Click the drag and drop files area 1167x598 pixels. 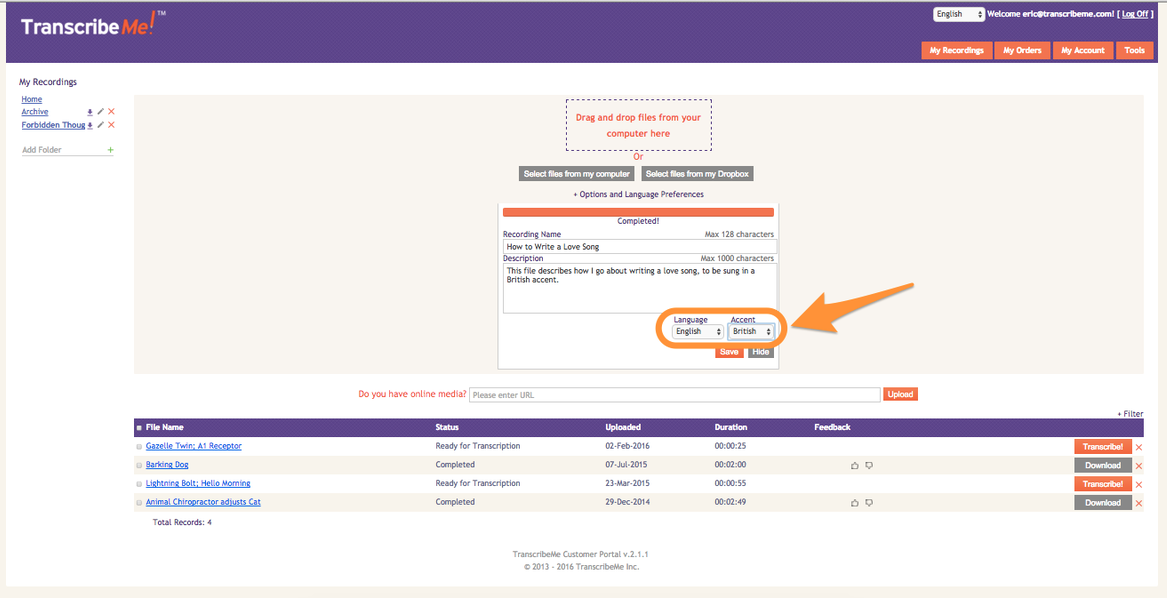click(x=638, y=125)
